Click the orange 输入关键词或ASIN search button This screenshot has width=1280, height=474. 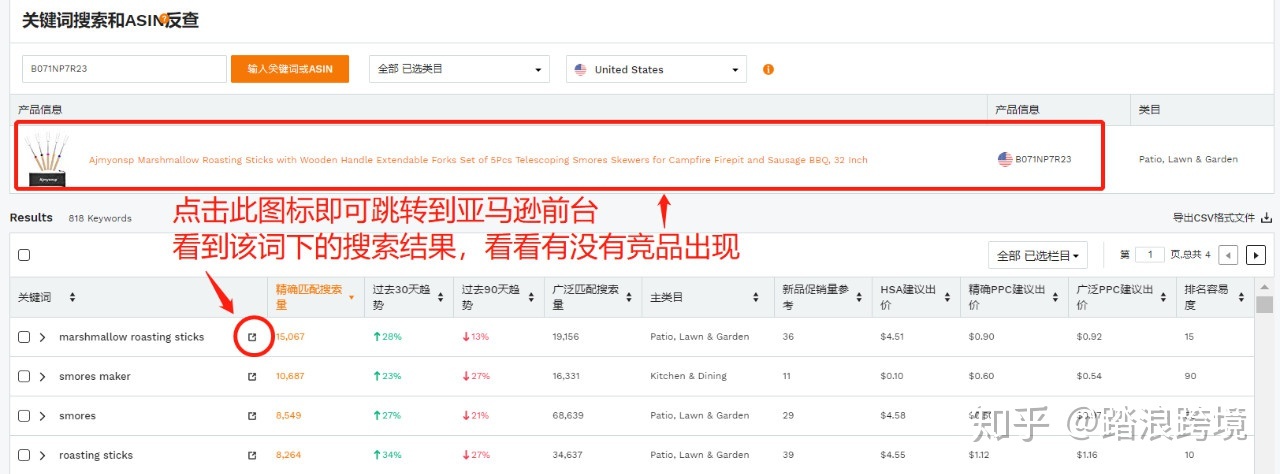[290, 69]
